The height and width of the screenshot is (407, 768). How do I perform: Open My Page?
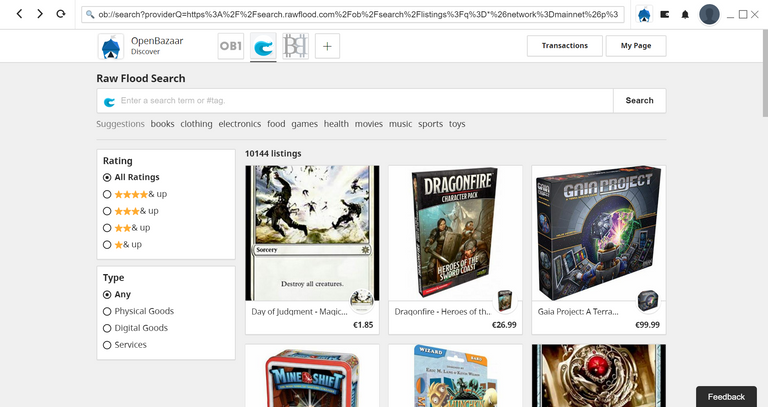click(636, 46)
